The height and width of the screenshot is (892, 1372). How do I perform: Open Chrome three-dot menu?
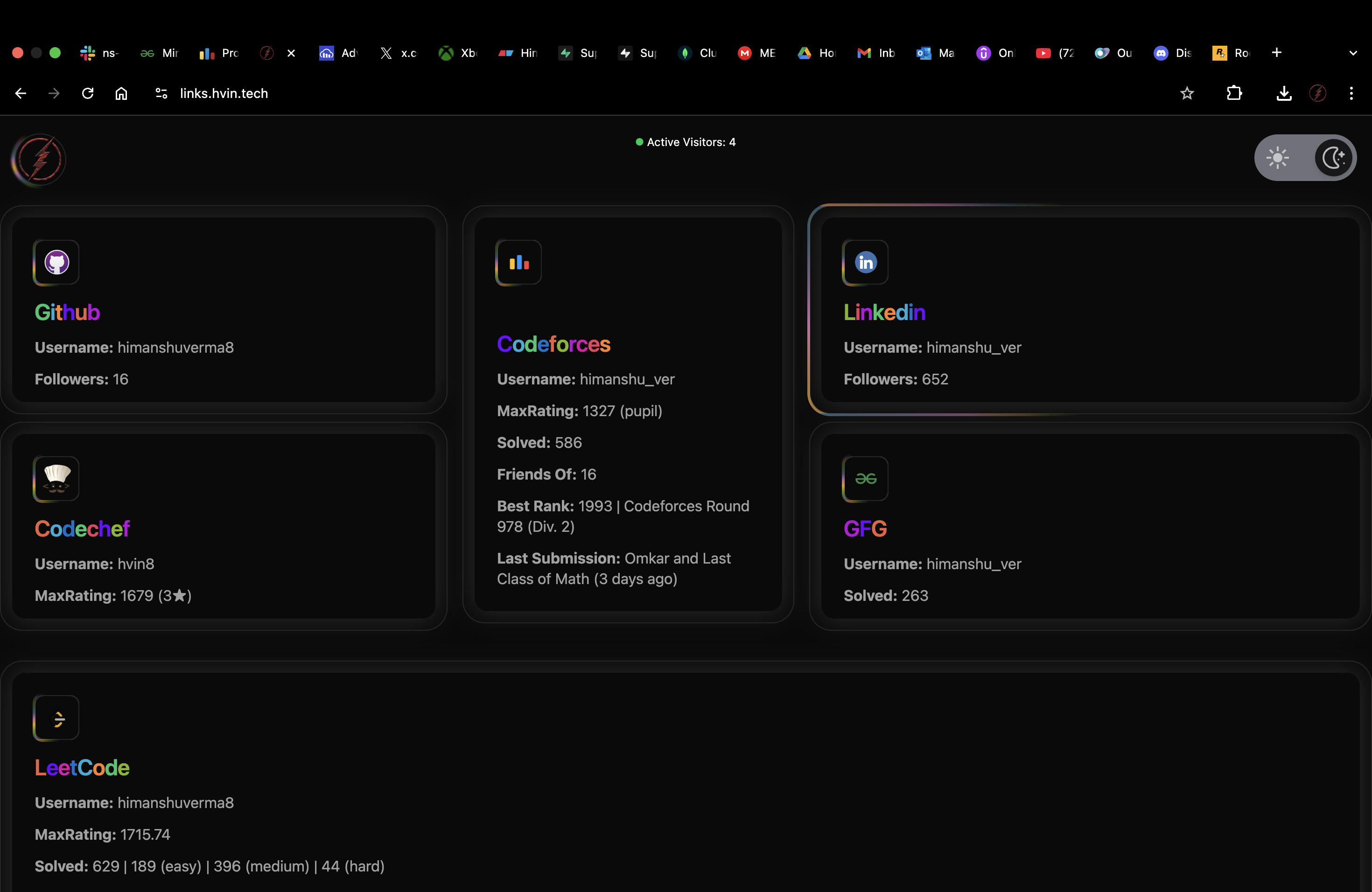[x=1351, y=93]
